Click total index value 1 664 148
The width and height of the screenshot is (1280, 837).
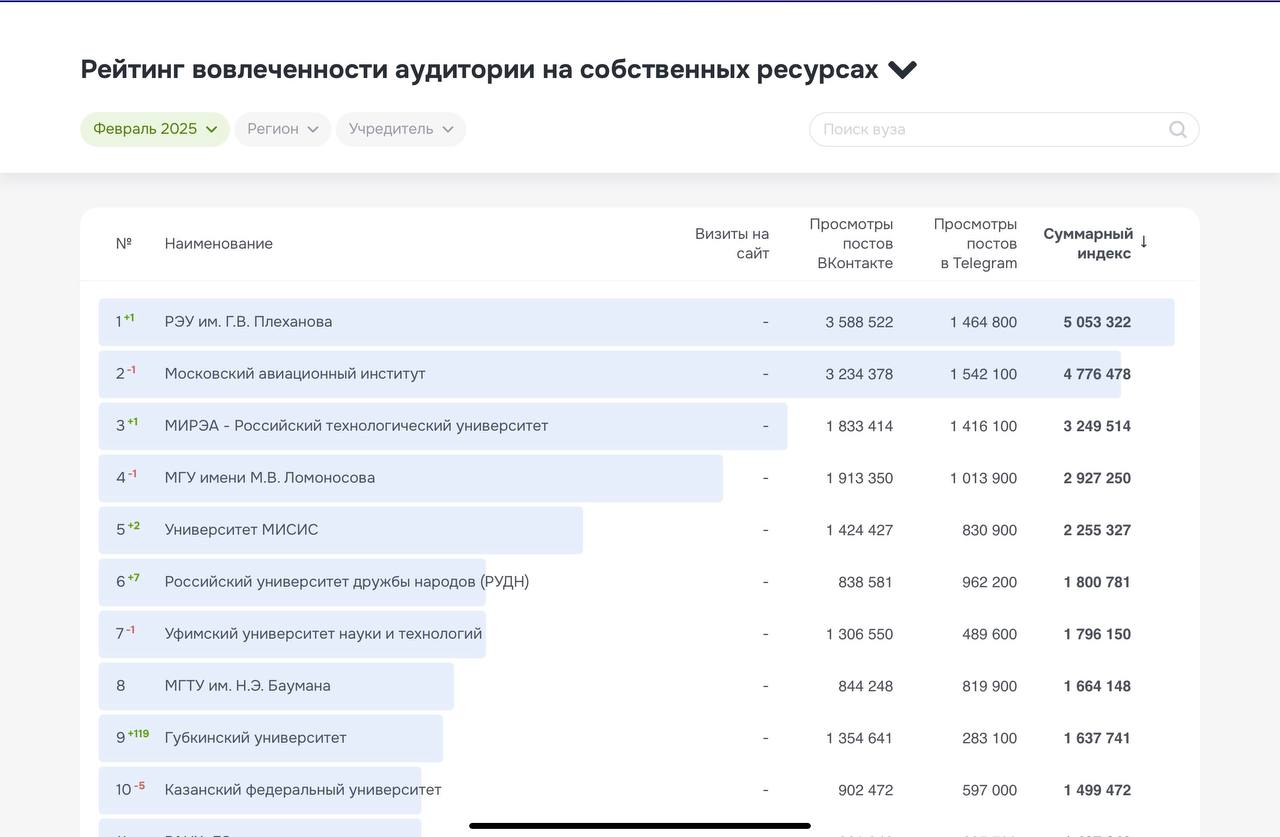click(1097, 686)
